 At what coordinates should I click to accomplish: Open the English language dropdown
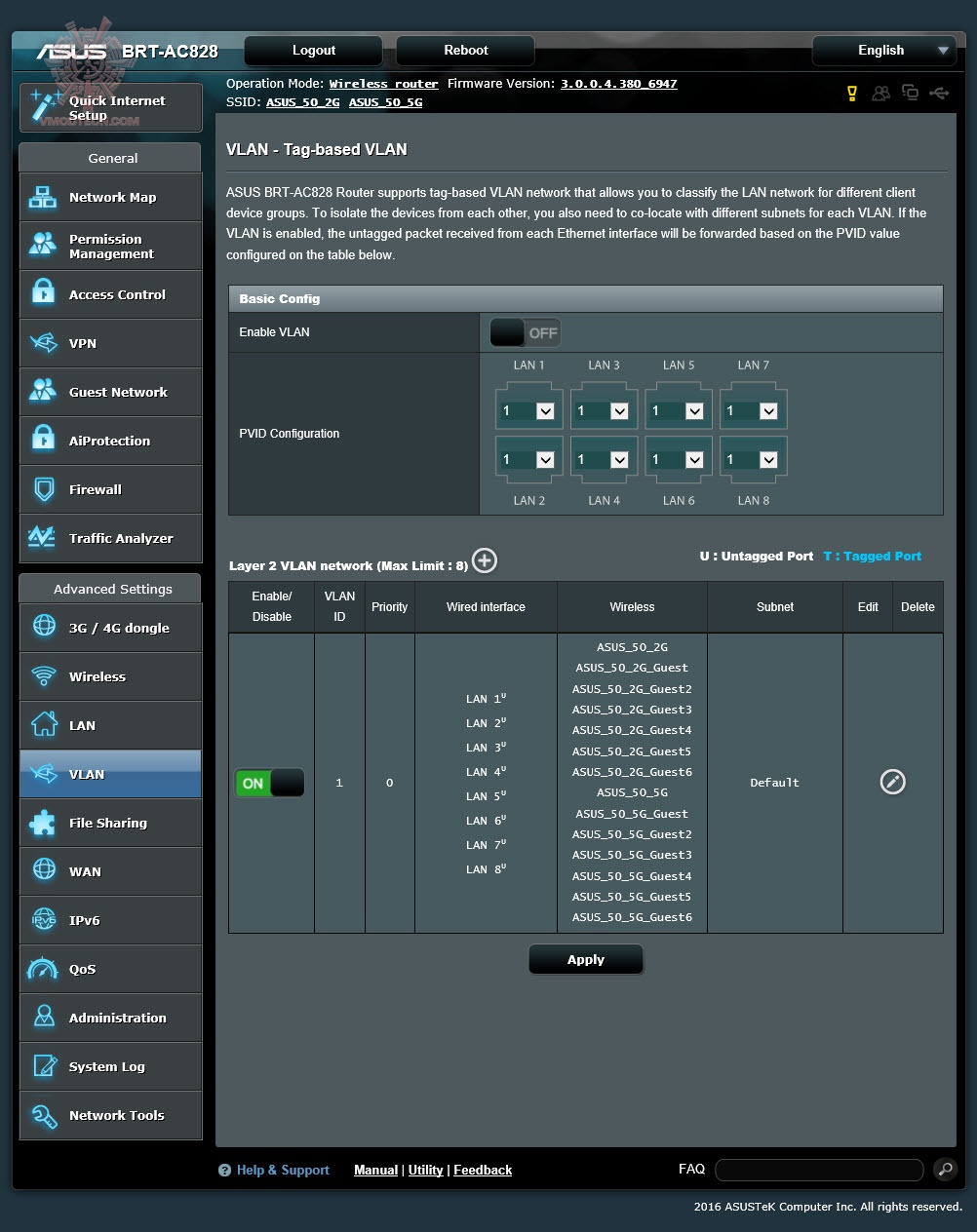point(886,51)
